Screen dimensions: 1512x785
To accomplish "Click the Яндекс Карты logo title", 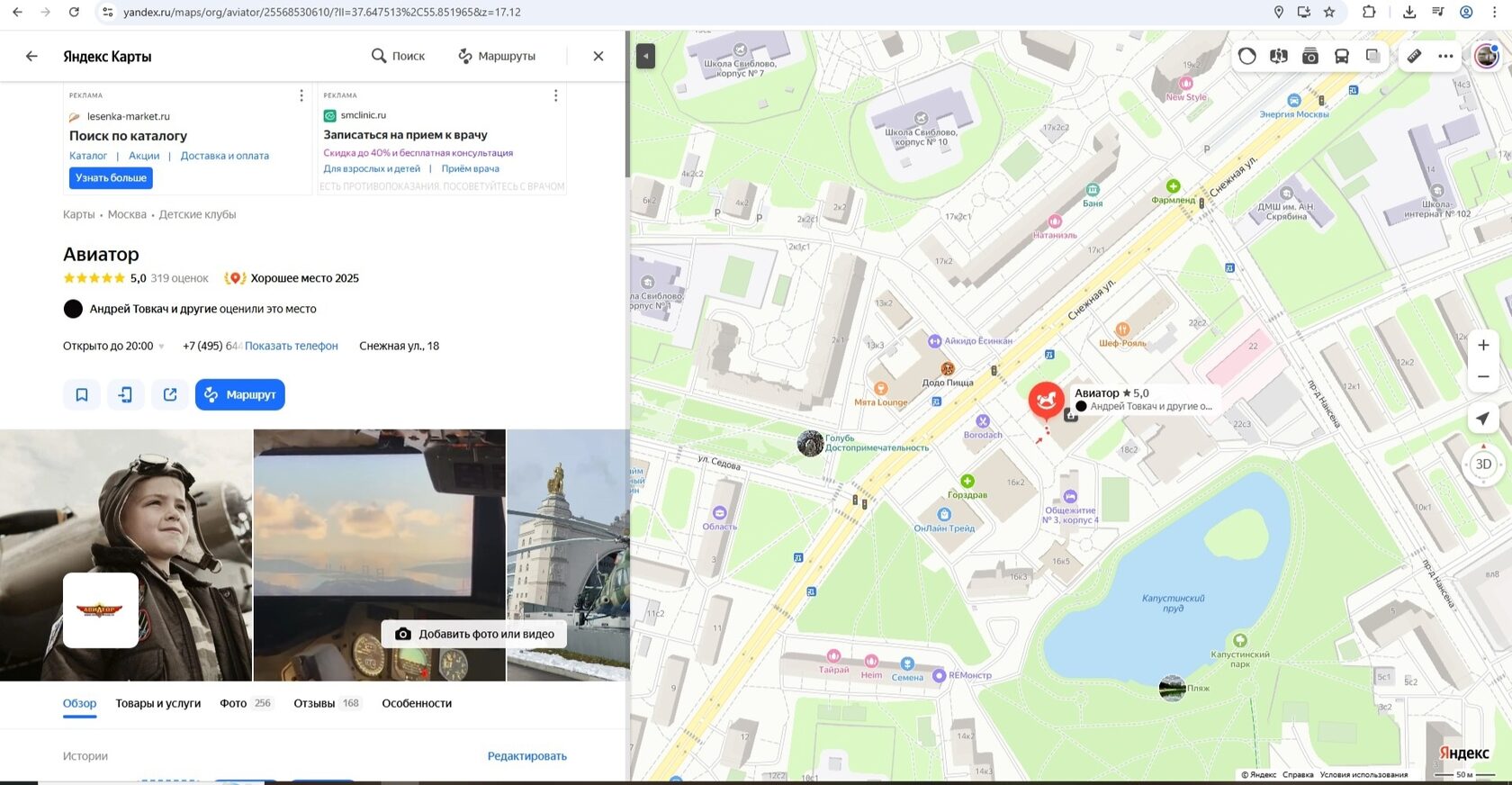I will tap(107, 56).
